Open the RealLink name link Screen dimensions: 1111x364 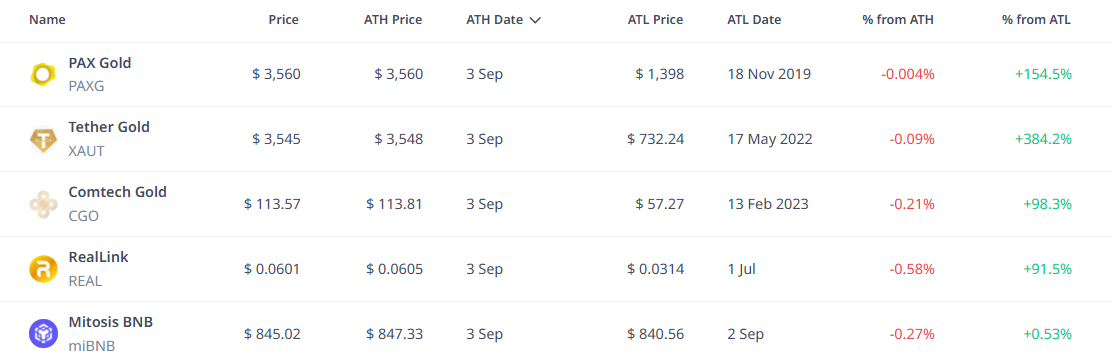(98, 257)
